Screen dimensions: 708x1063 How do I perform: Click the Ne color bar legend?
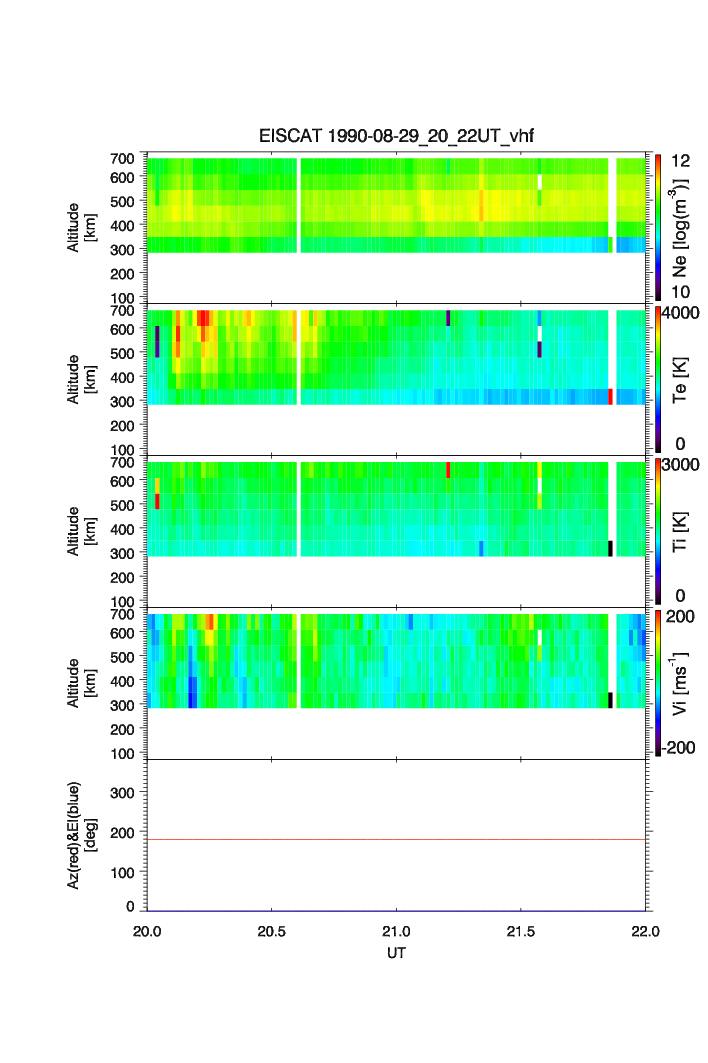coord(658,227)
